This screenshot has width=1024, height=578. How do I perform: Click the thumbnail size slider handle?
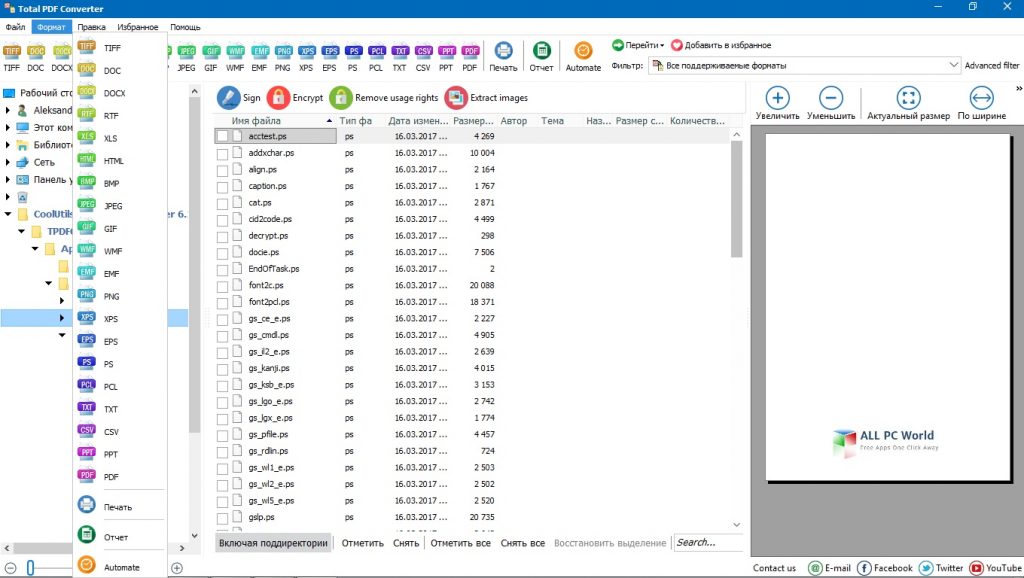click(30, 568)
